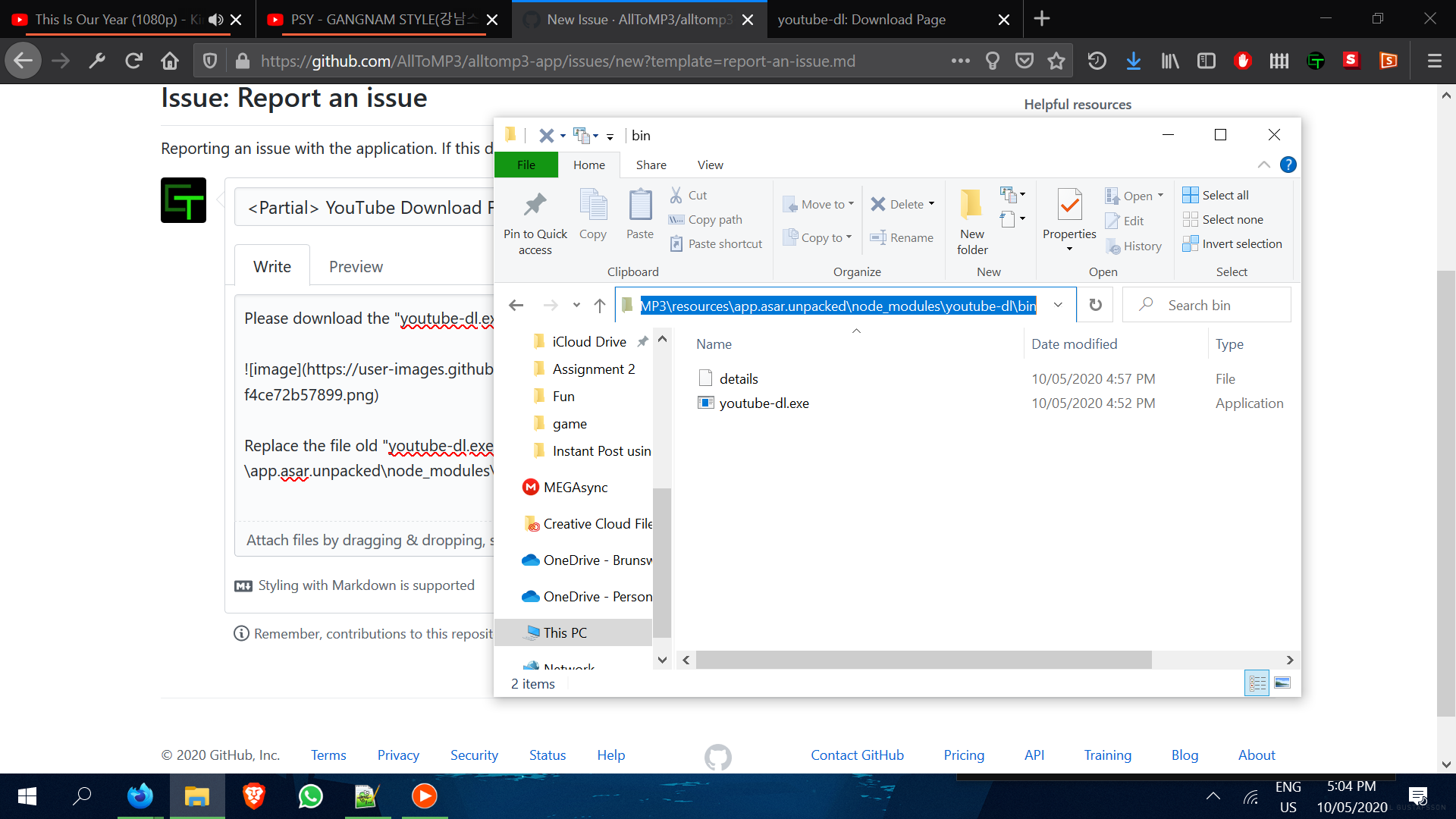Click Pin to Quick access icon

tap(535, 206)
